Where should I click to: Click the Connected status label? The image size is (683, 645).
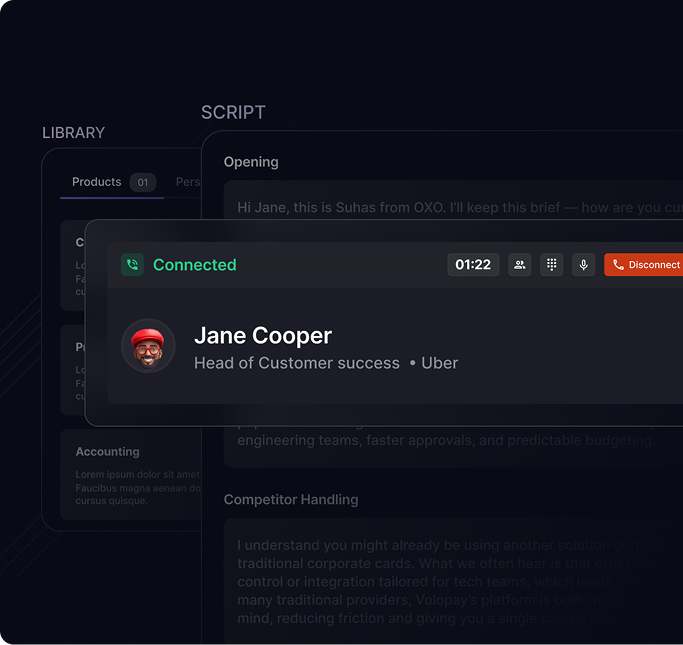coord(194,265)
